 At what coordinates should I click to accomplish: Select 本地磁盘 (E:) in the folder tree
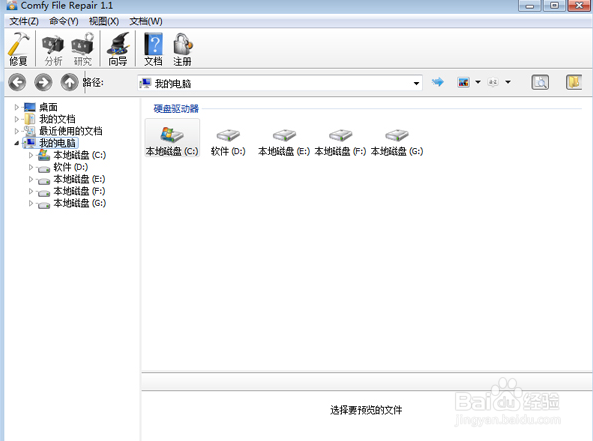[x=79, y=179]
